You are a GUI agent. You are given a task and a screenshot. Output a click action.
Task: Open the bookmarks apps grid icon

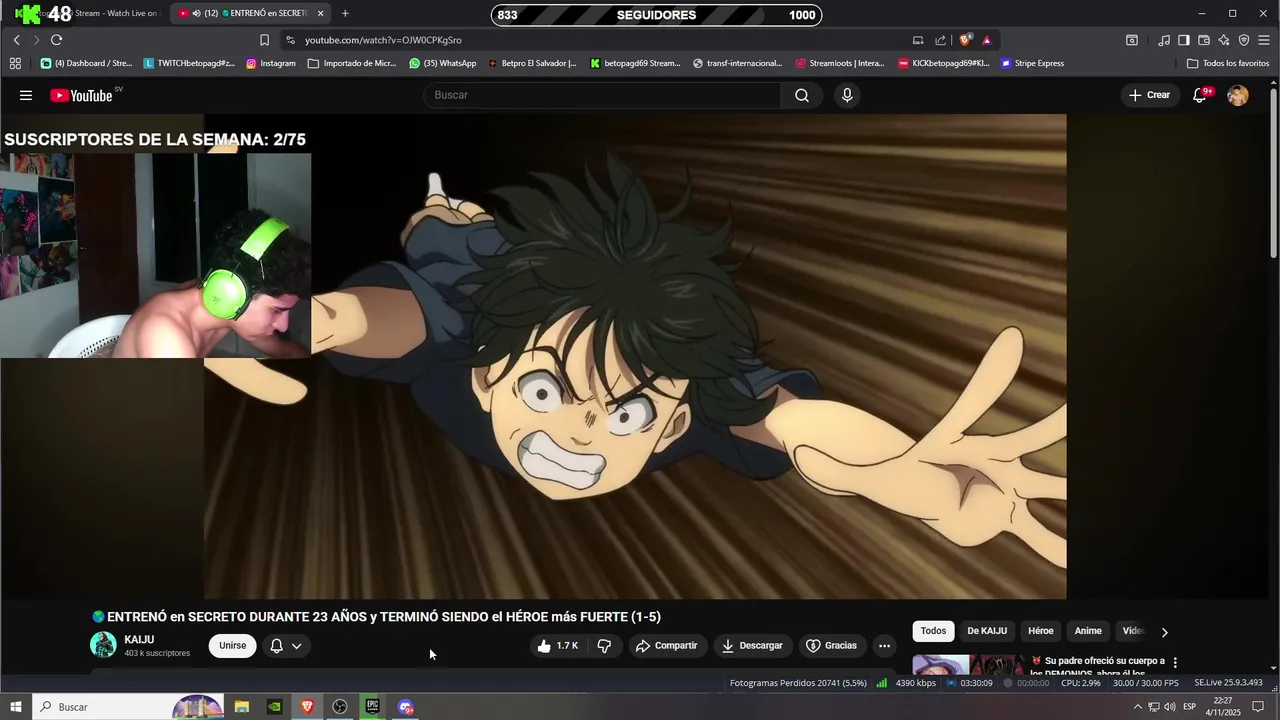click(x=15, y=63)
